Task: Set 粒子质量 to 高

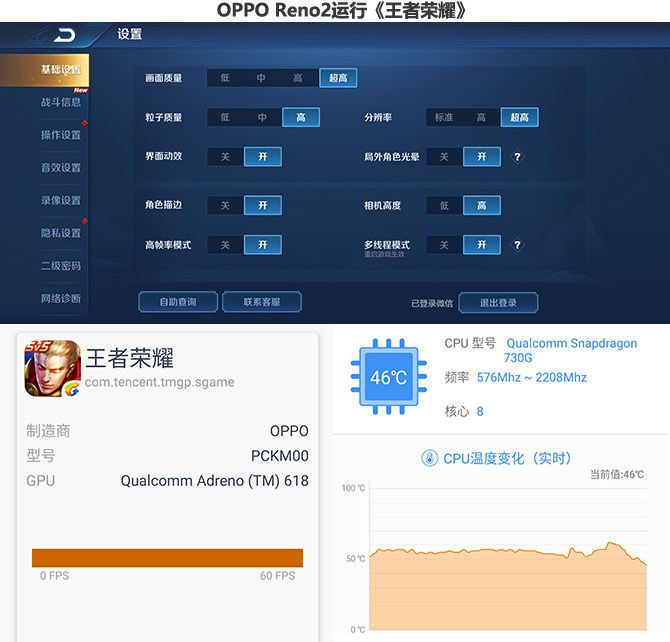Action: pyautogui.click(x=301, y=117)
